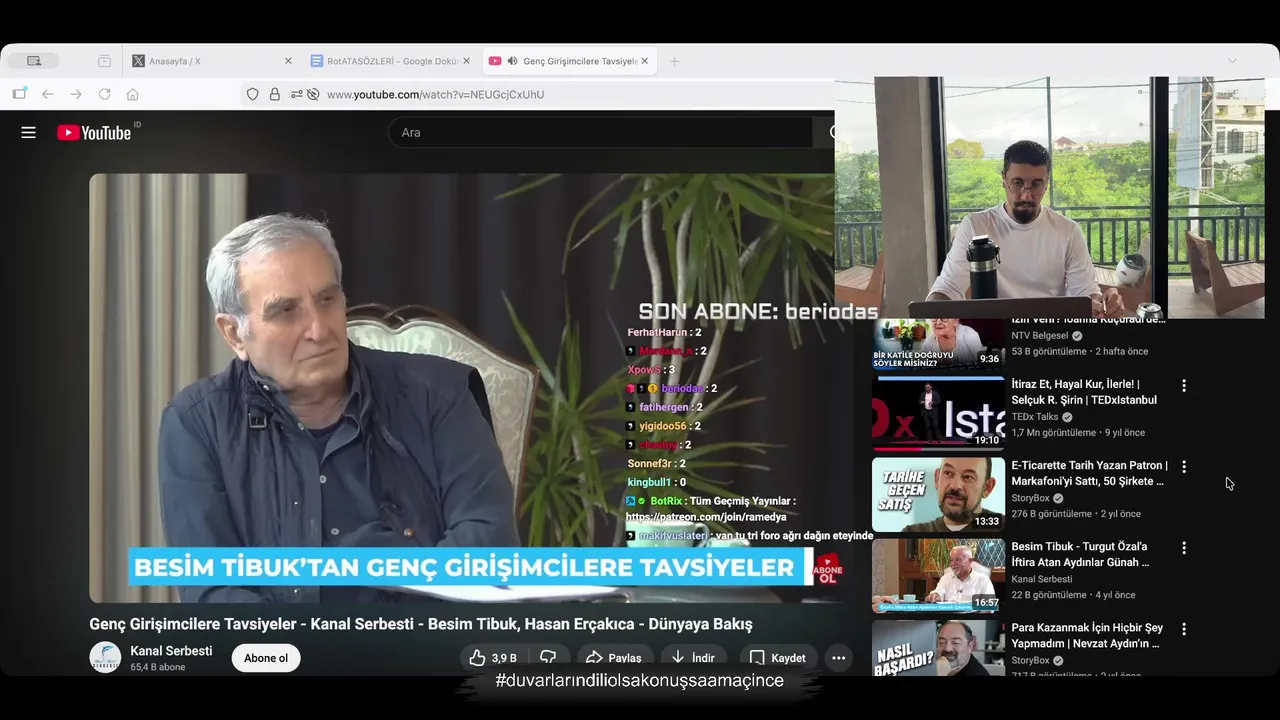Close the YouTube video tab
This screenshot has width=1280, height=720.
click(644, 61)
